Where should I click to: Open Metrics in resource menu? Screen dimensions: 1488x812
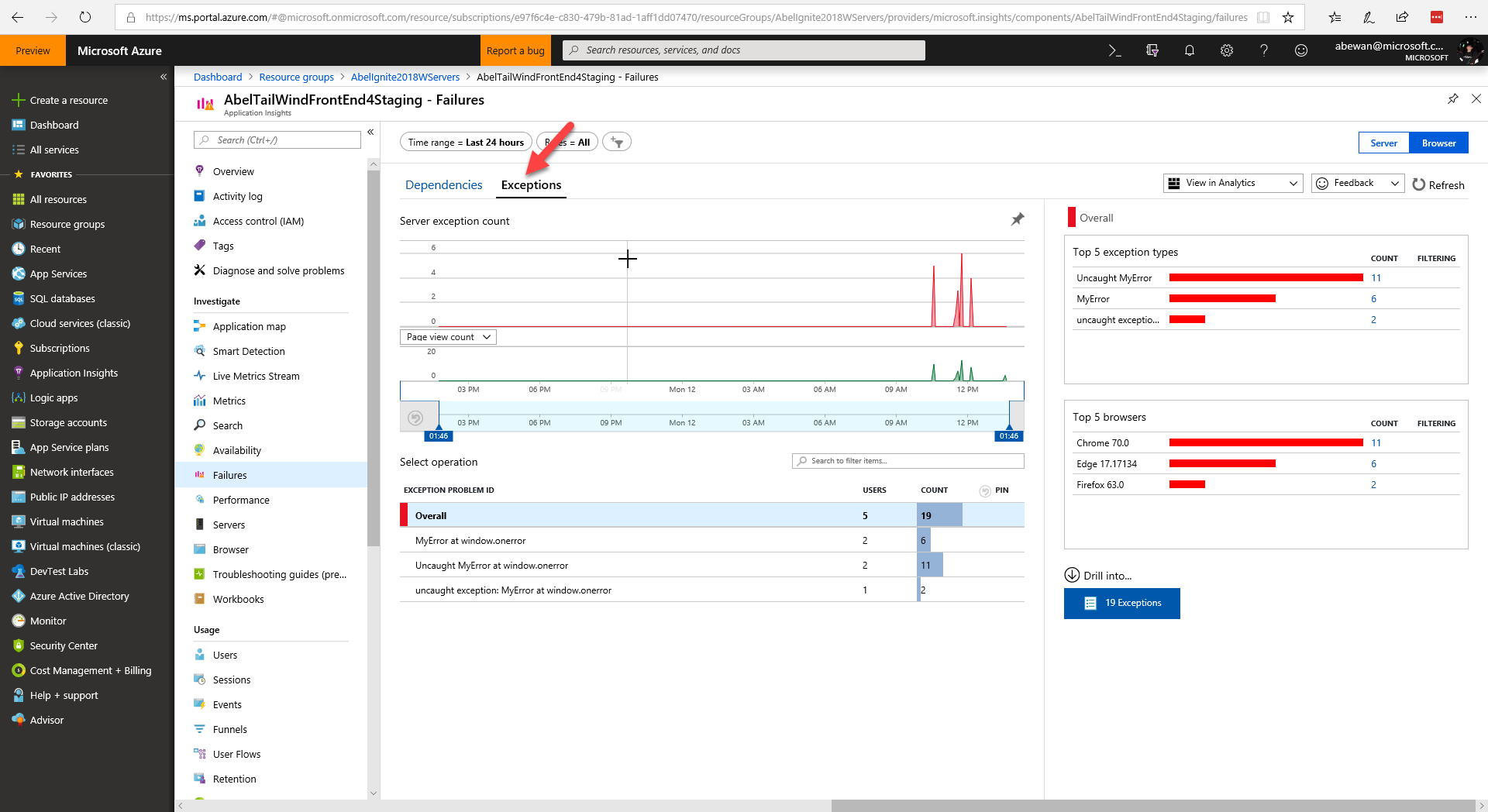point(229,401)
